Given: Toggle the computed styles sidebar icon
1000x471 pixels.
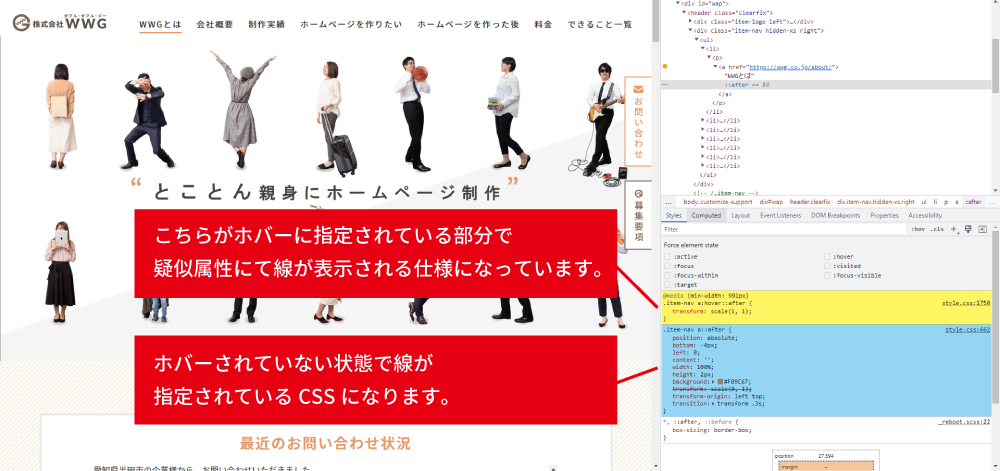Looking at the screenshot, I should click(x=983, y=229).
